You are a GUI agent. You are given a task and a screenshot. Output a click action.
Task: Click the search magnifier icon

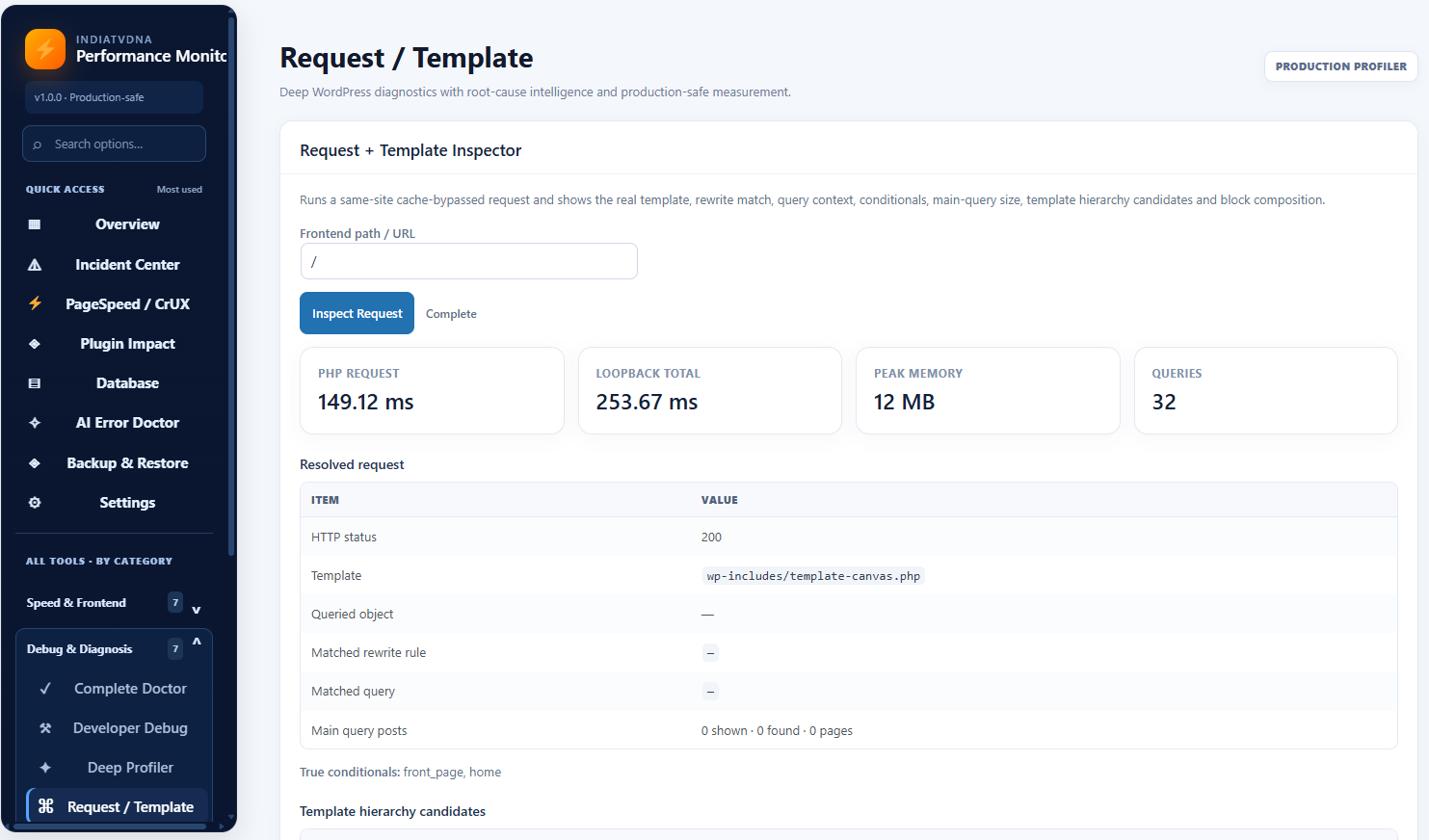(x=38, y=144)
